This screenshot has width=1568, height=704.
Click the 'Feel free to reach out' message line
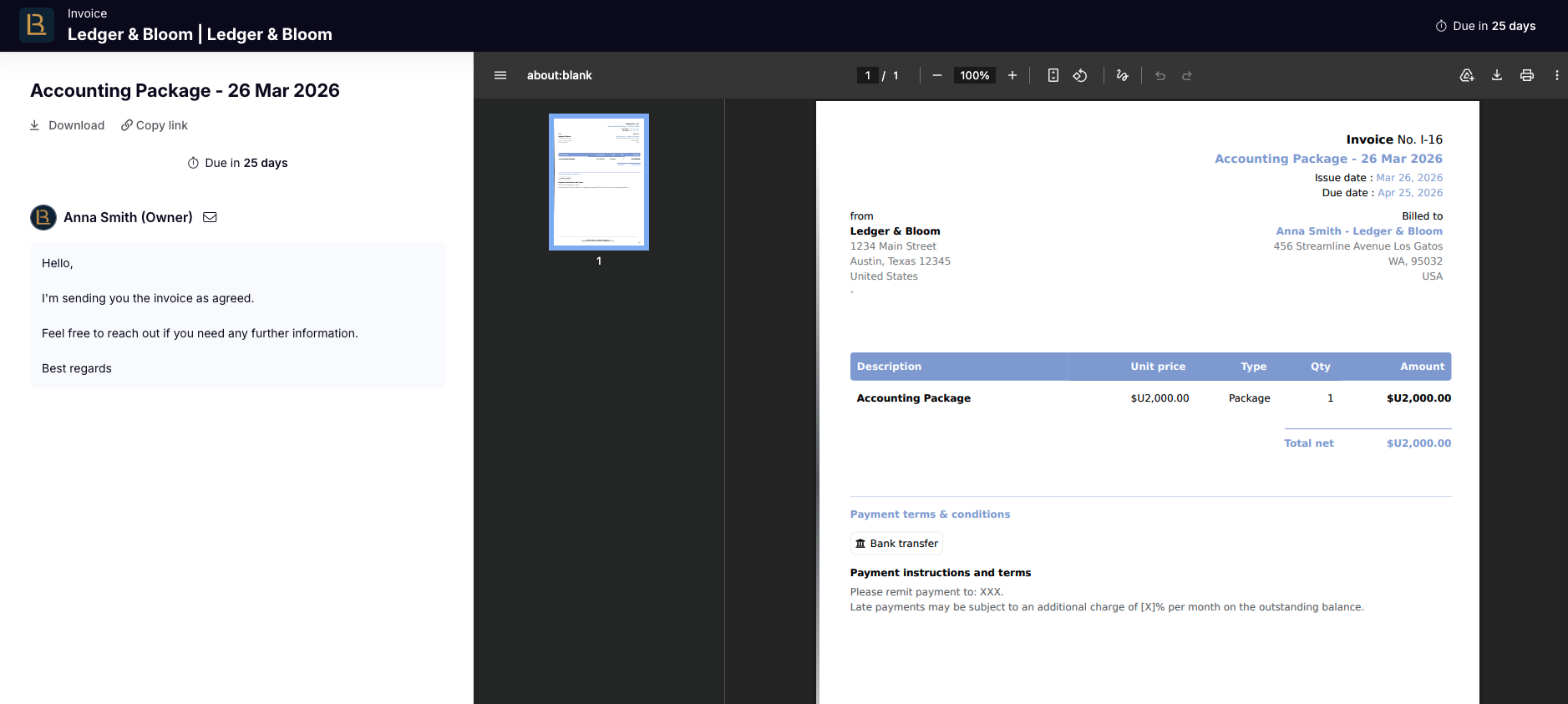point(200,333)
